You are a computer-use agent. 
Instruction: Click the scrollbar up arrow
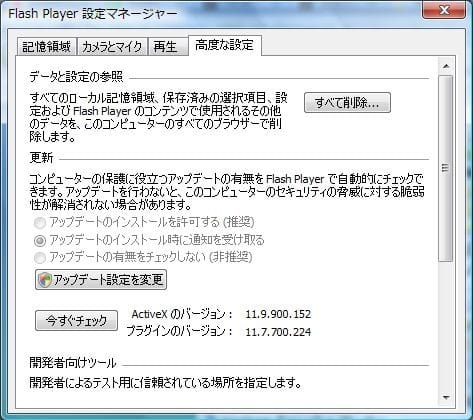click(x=446, y=66)
